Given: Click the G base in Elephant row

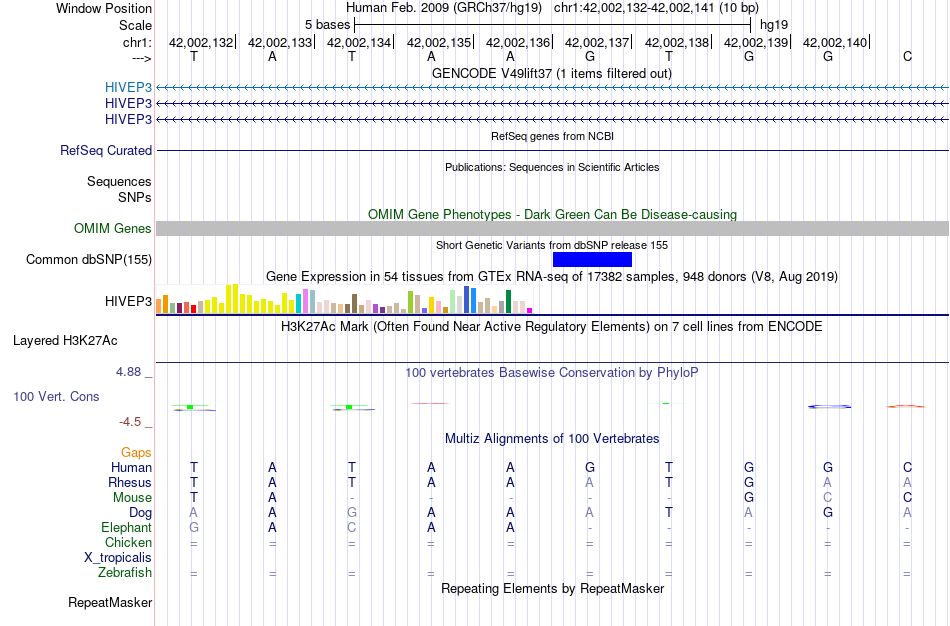Looking at the screenshot, I should (x=194, y=527).
